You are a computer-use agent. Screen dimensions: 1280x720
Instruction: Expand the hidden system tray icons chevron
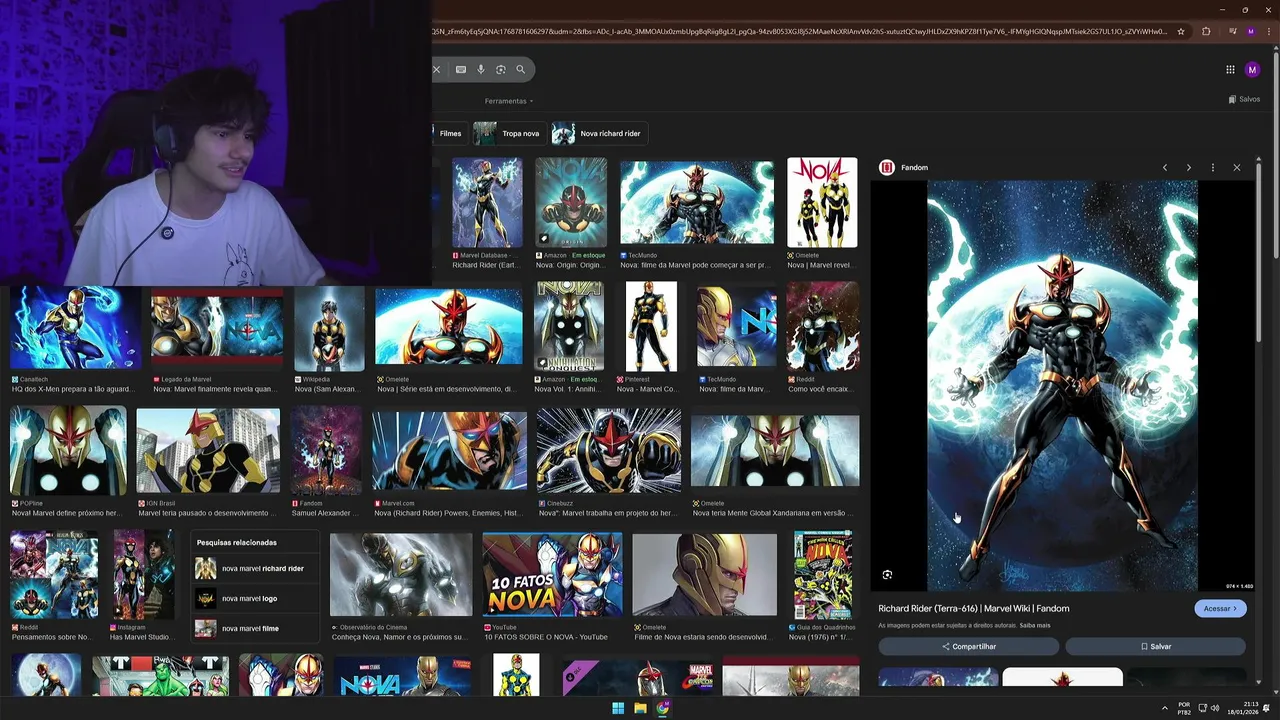pos(1164,708)
